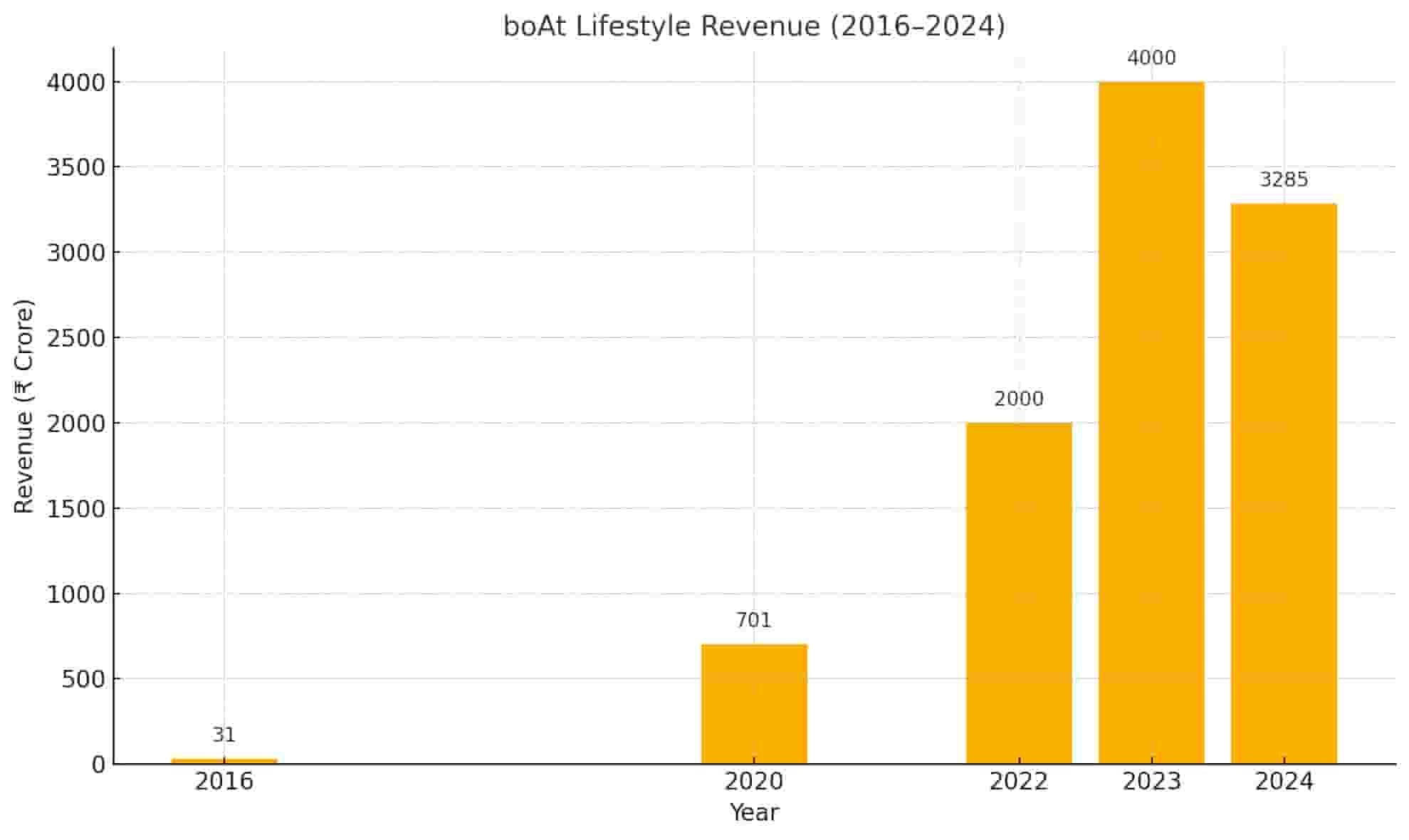
Task: Click the 'Revenue (₹ Crore)' axis title
Action: [24, 406]
